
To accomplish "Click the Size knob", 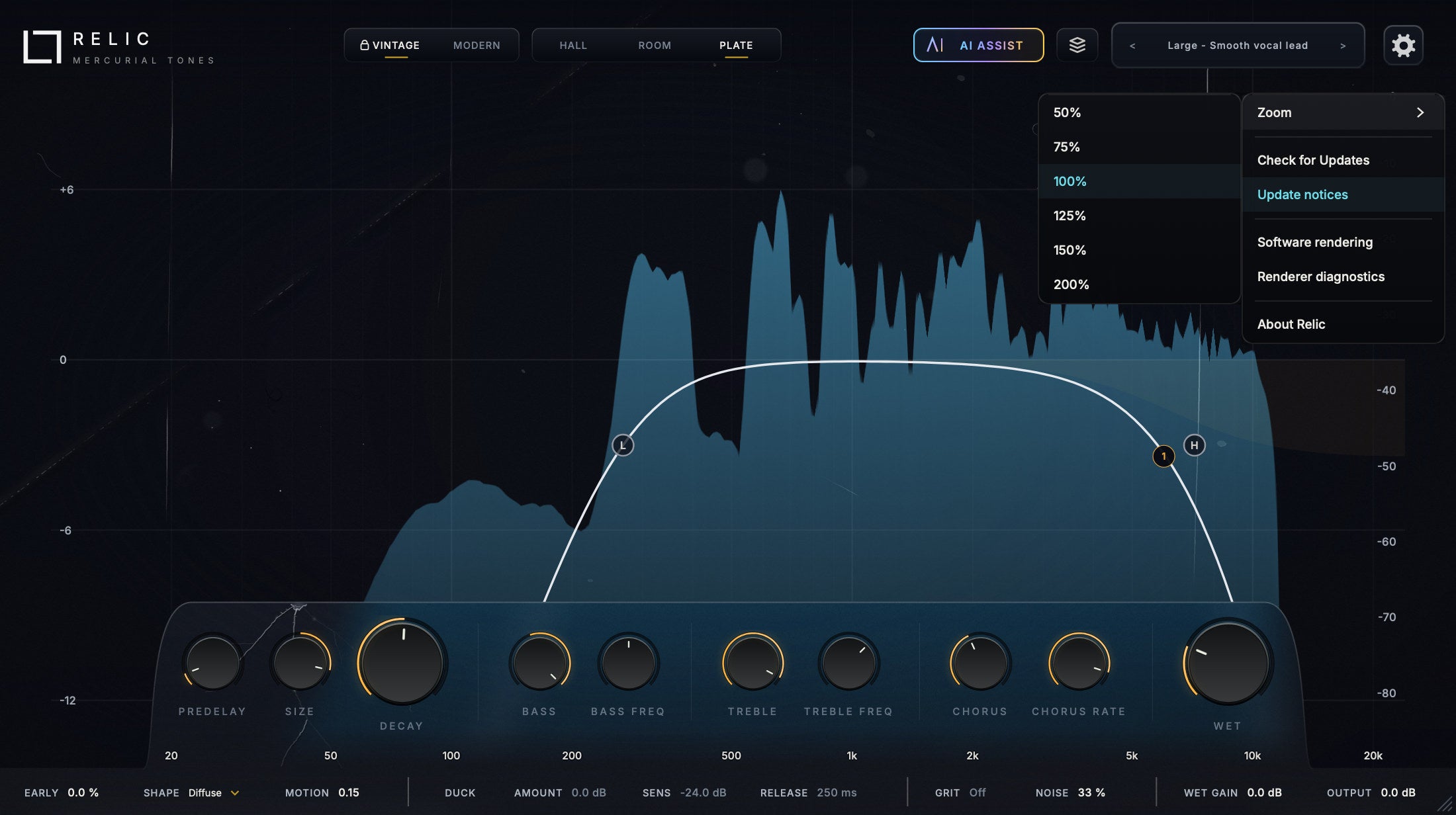I will pyautogui.click(x=300, y=662).
